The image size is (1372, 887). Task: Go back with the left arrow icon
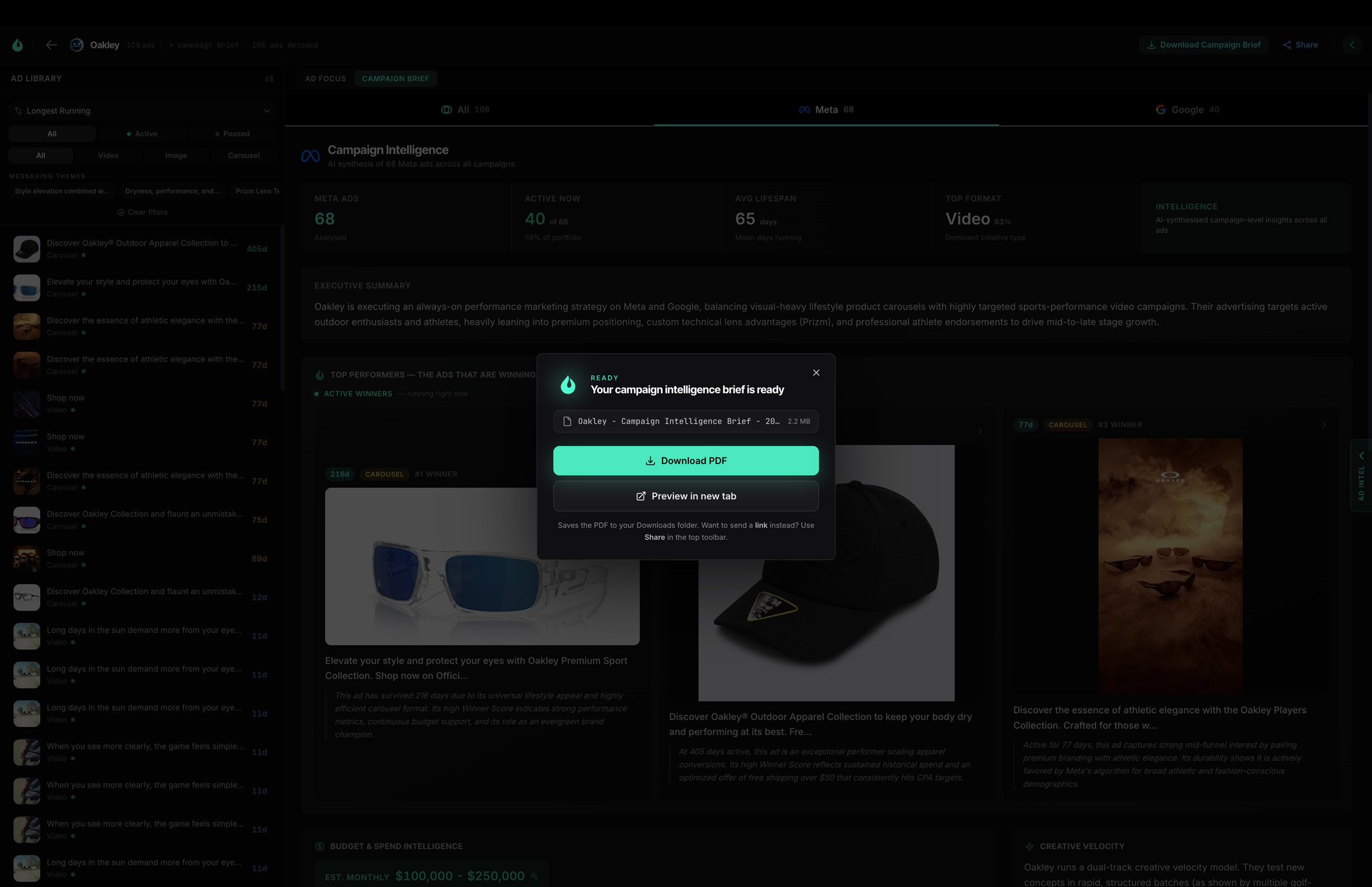[51, 45]
